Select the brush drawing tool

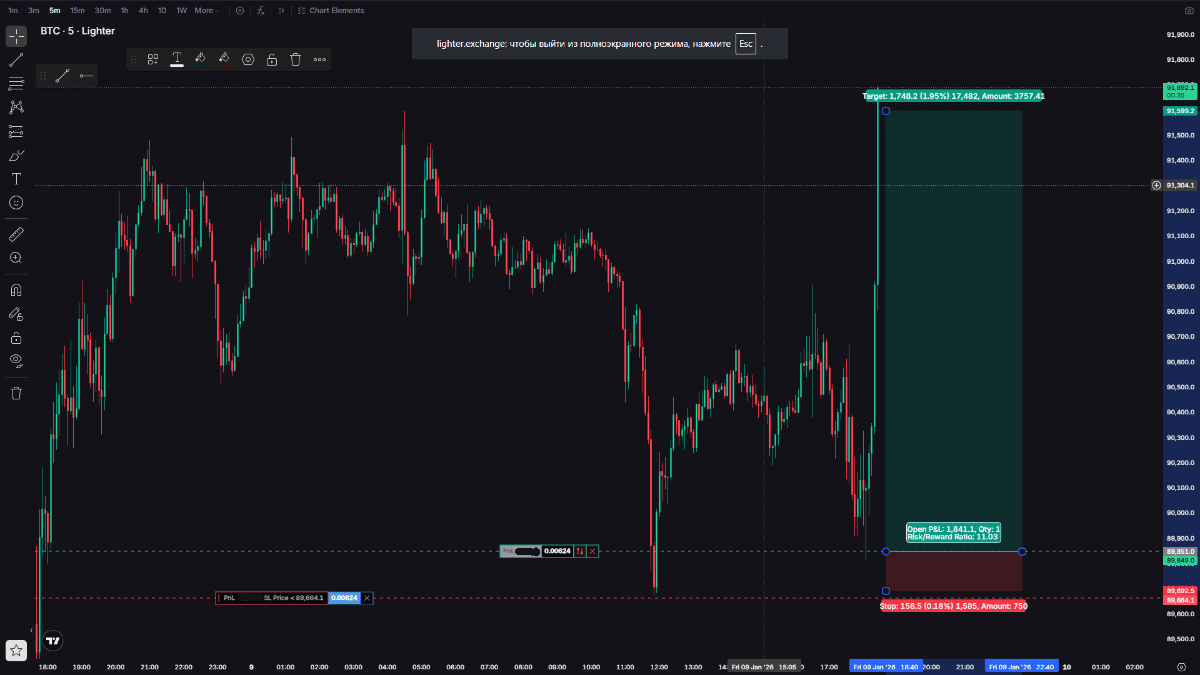[16, 155]
